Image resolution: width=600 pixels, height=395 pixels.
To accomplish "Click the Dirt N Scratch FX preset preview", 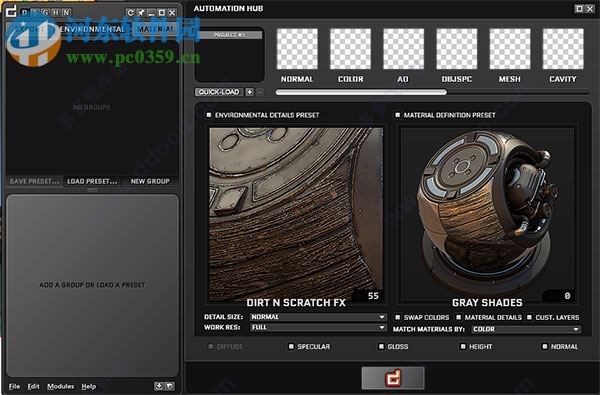I will (296, 214).
